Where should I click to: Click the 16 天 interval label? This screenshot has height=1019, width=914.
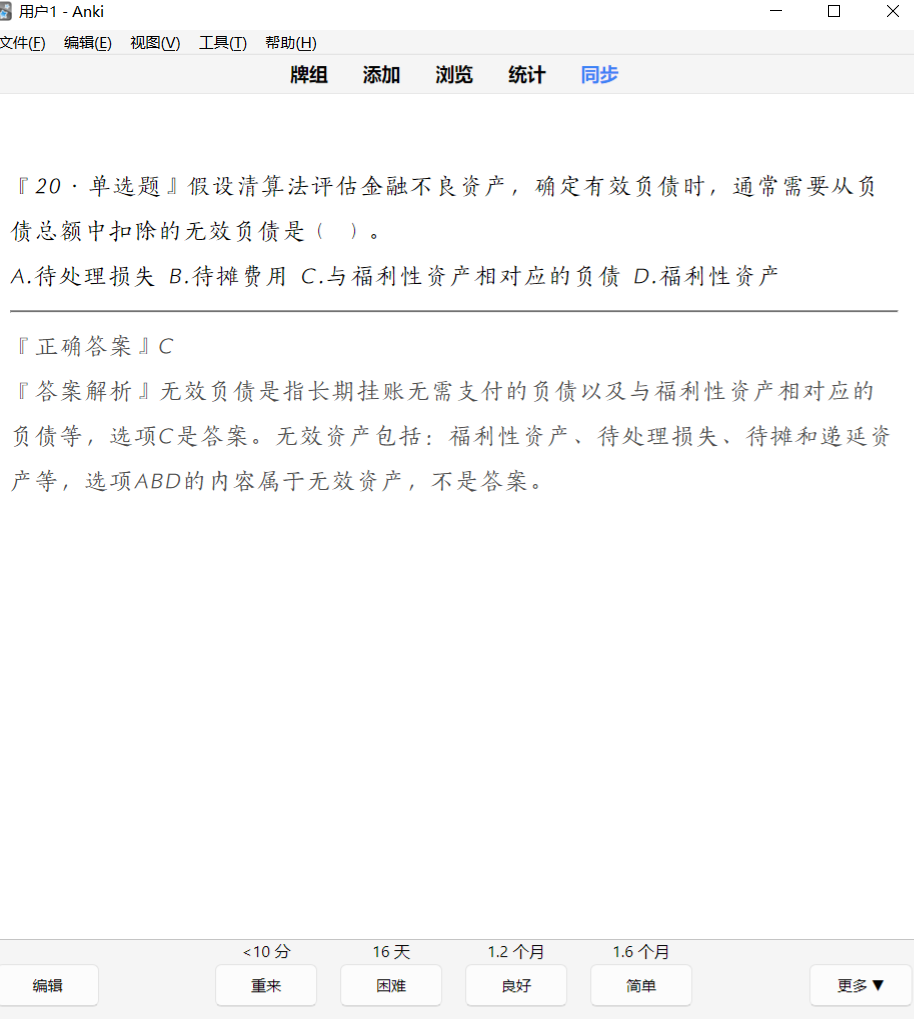point(391,951)
